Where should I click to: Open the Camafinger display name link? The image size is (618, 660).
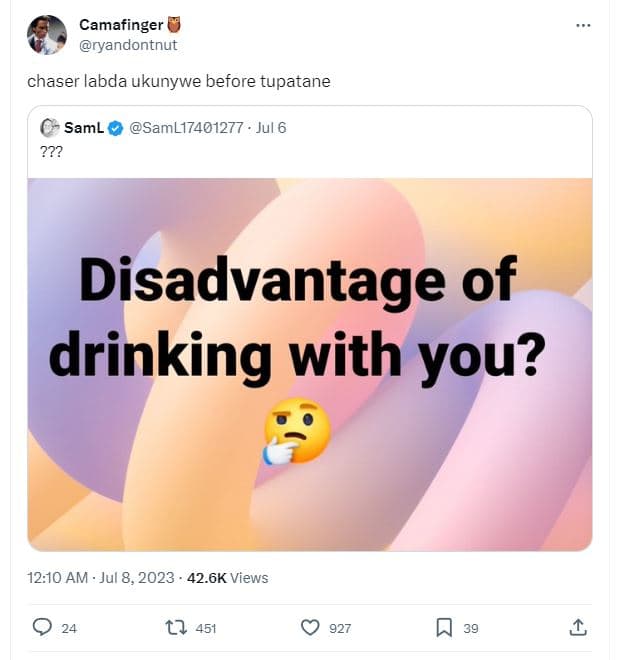tap(120, 25)
